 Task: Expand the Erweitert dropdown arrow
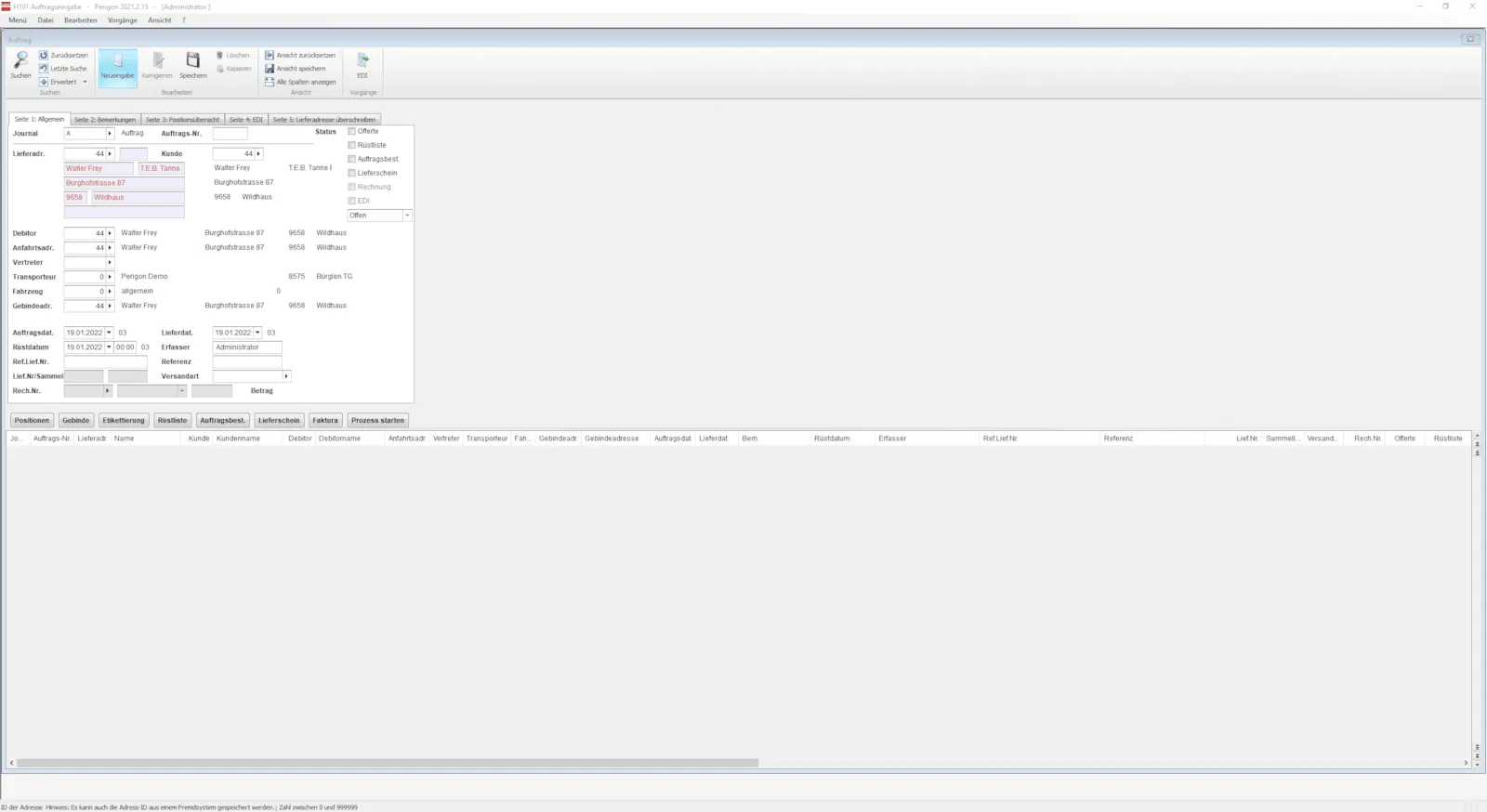[x=85, y=82]
